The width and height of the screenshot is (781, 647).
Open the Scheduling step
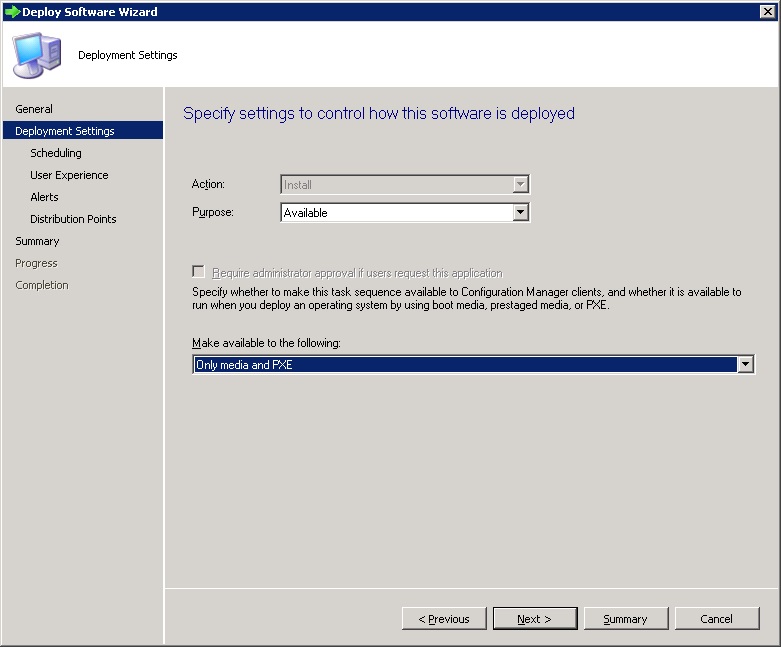[56, 153]
